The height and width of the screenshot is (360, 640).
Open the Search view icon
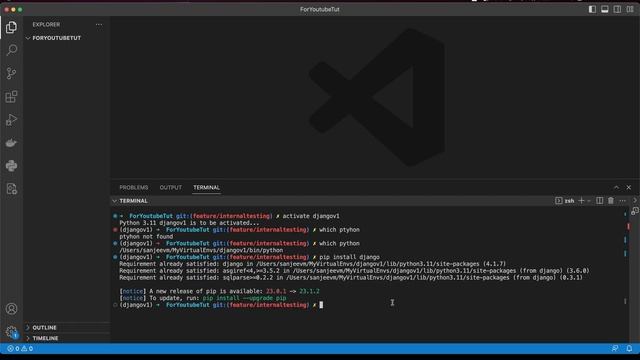11,50
